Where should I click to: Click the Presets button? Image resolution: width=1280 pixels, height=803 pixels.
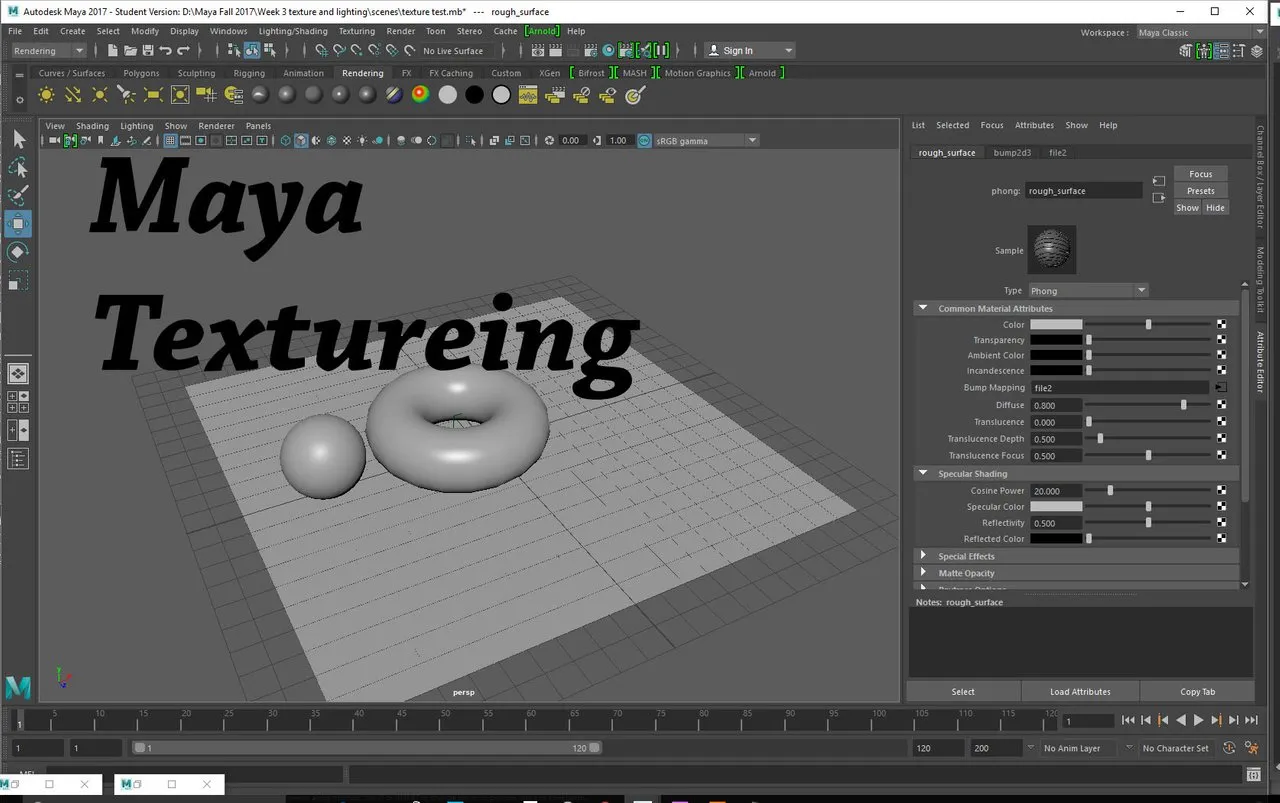click(x=1201, y=191)
